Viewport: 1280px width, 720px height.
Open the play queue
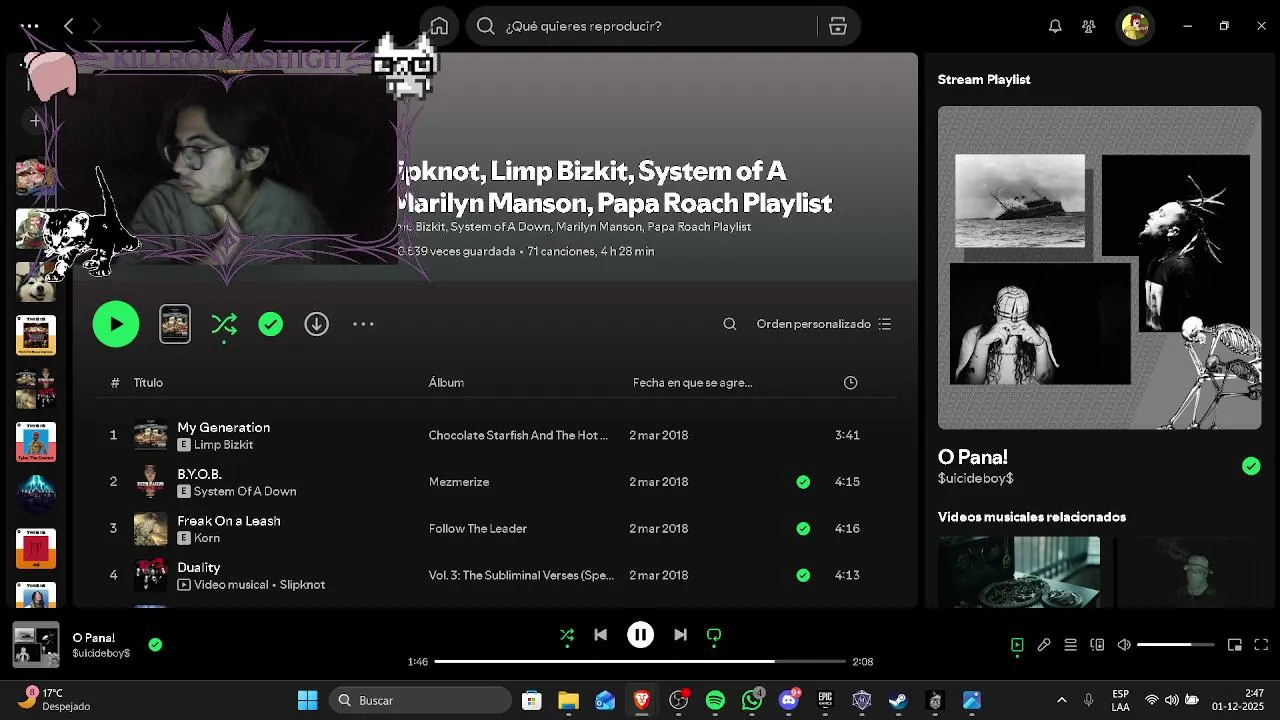pos(1070,645)
